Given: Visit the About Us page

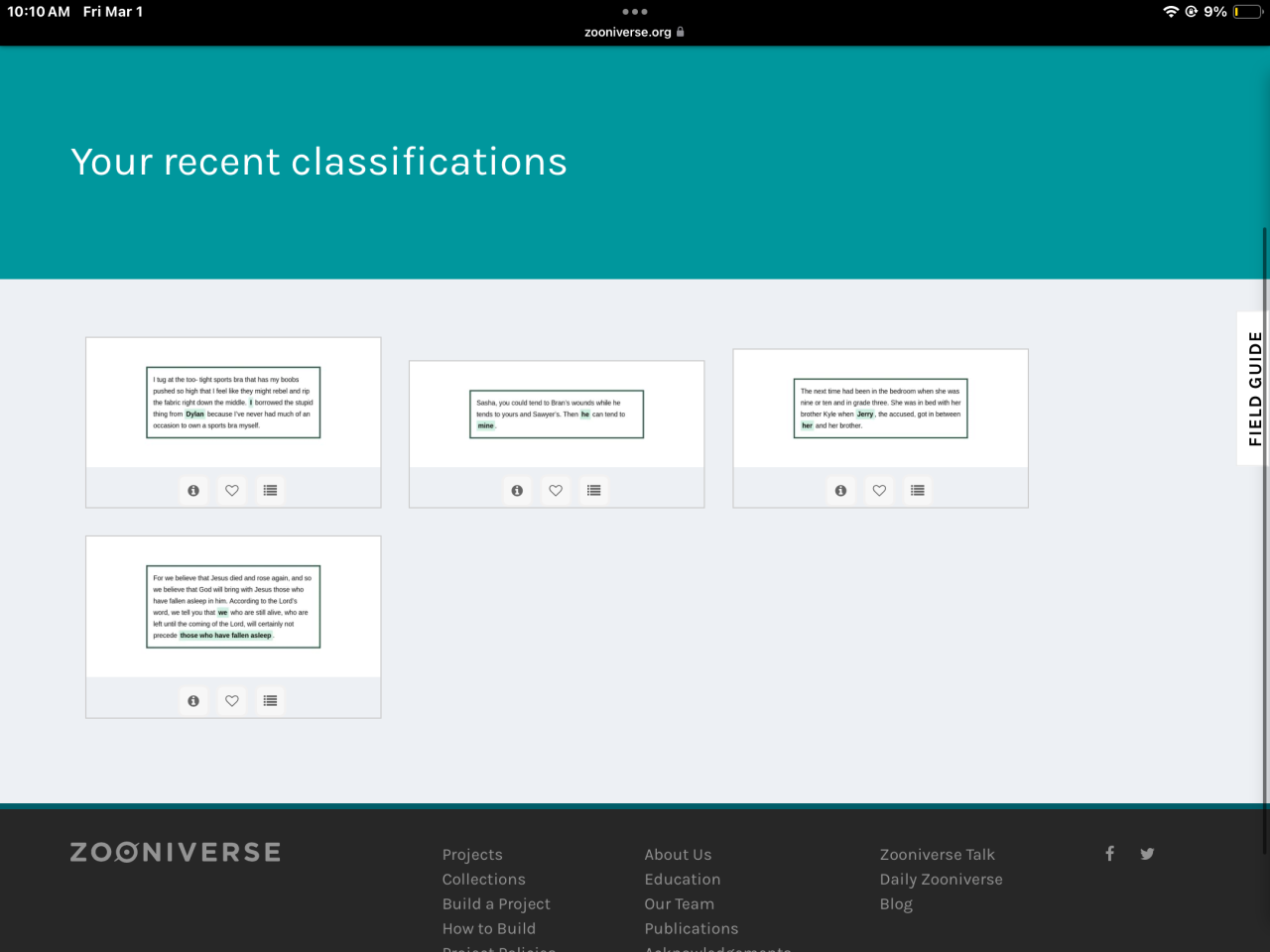Looking at the screenshot, I should (x=679, y=855).
